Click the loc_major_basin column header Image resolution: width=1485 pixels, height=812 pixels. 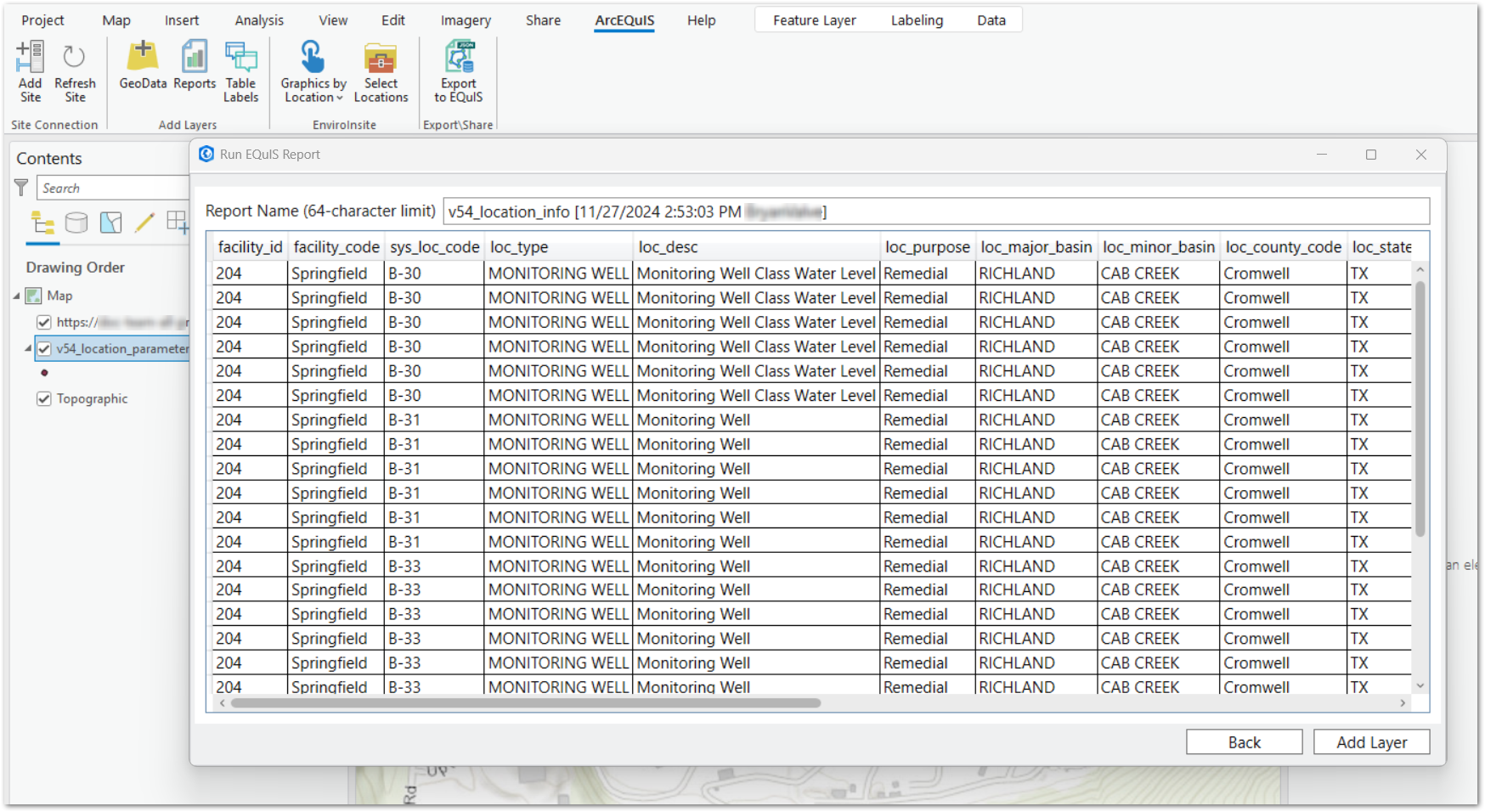click(1036, 247)
